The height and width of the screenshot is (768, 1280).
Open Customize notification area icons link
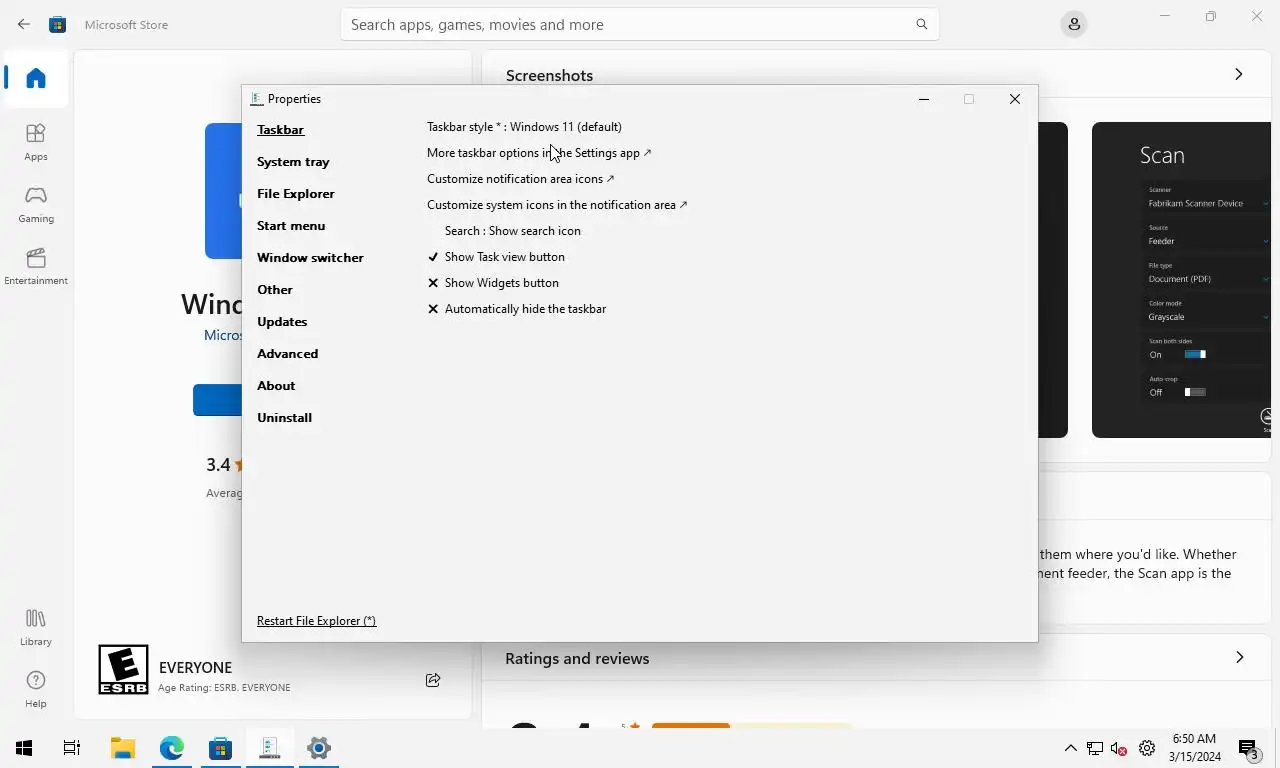click(520, 179)
